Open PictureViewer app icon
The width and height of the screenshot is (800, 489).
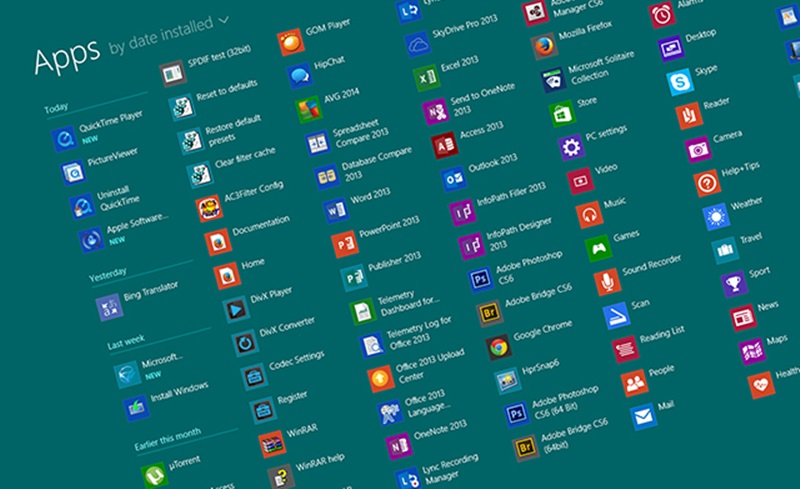[x=73, y=173]
